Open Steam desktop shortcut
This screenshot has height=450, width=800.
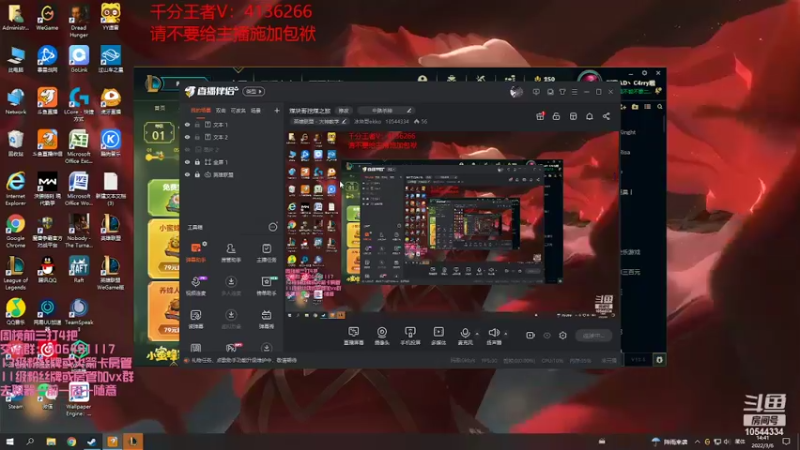(x=15, y=397)
